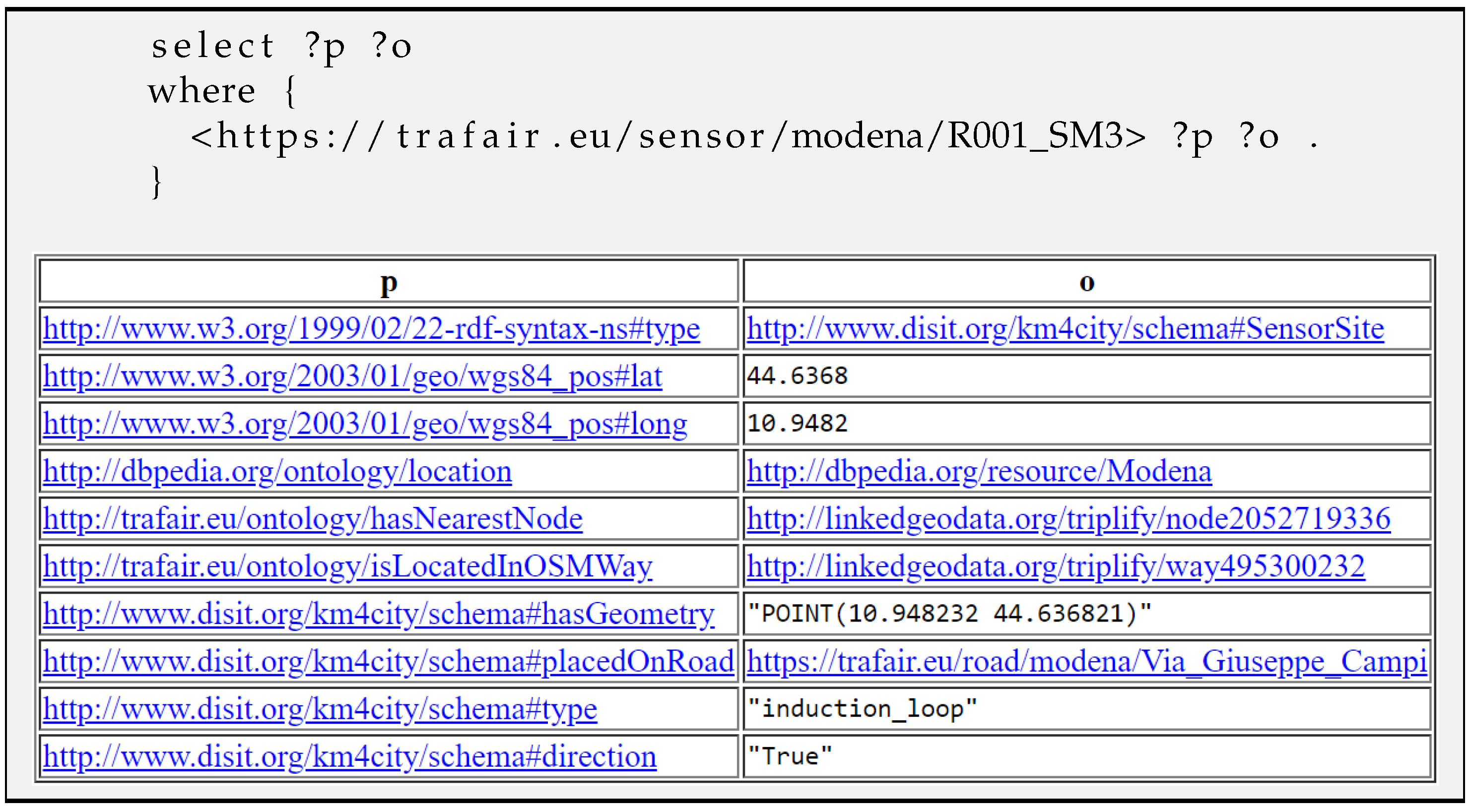Click the trafair isLocatedInOSMWay link
The width and height of the screenshot is (1472, 812).
coord(347,567)
